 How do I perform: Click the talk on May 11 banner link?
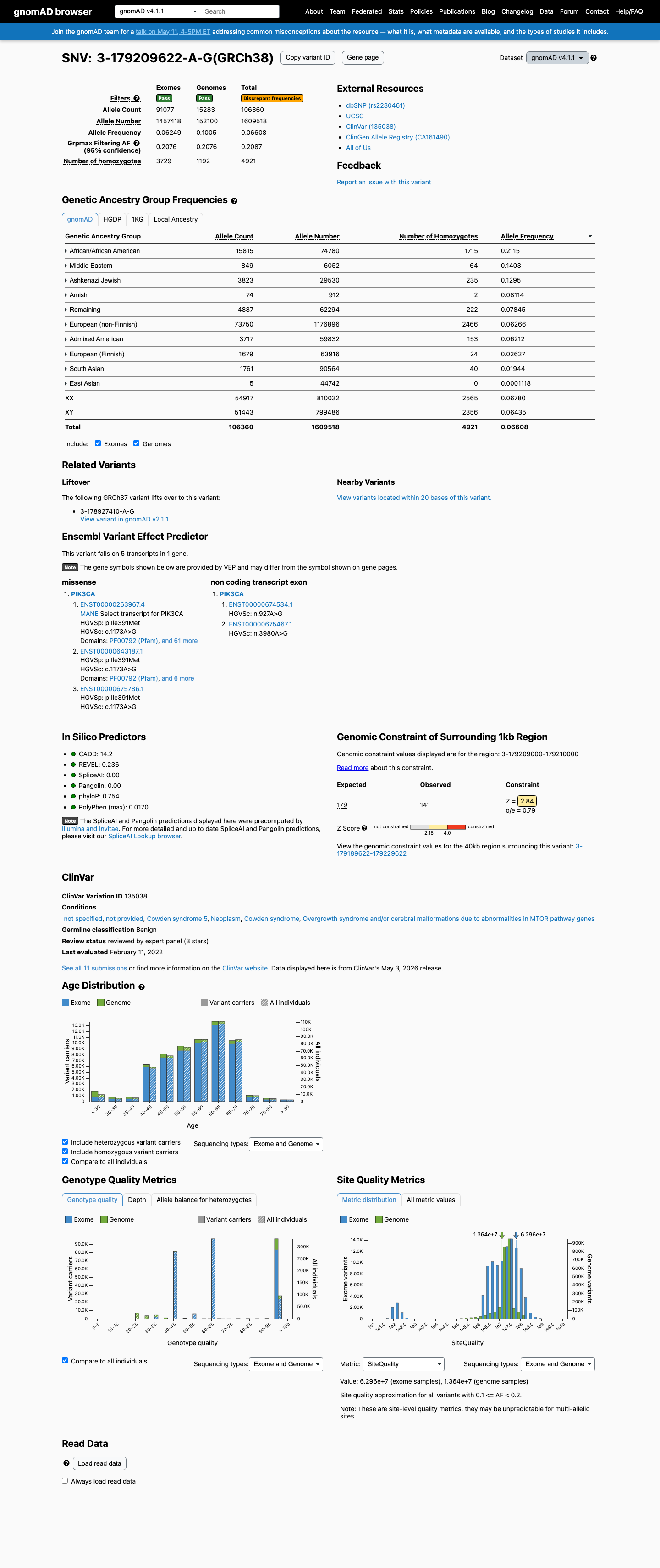(173, 32)
